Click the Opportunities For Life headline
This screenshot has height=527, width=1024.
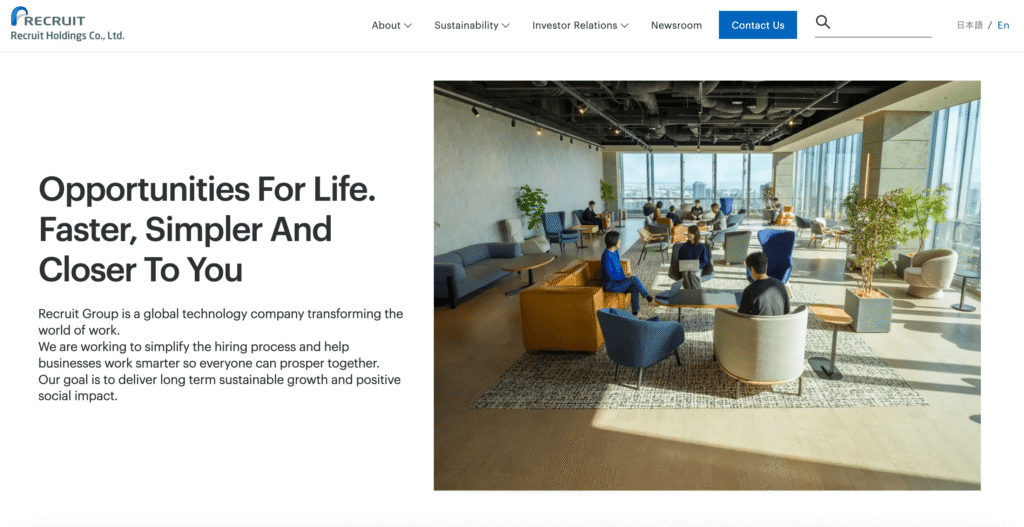[x=207, y=189]
